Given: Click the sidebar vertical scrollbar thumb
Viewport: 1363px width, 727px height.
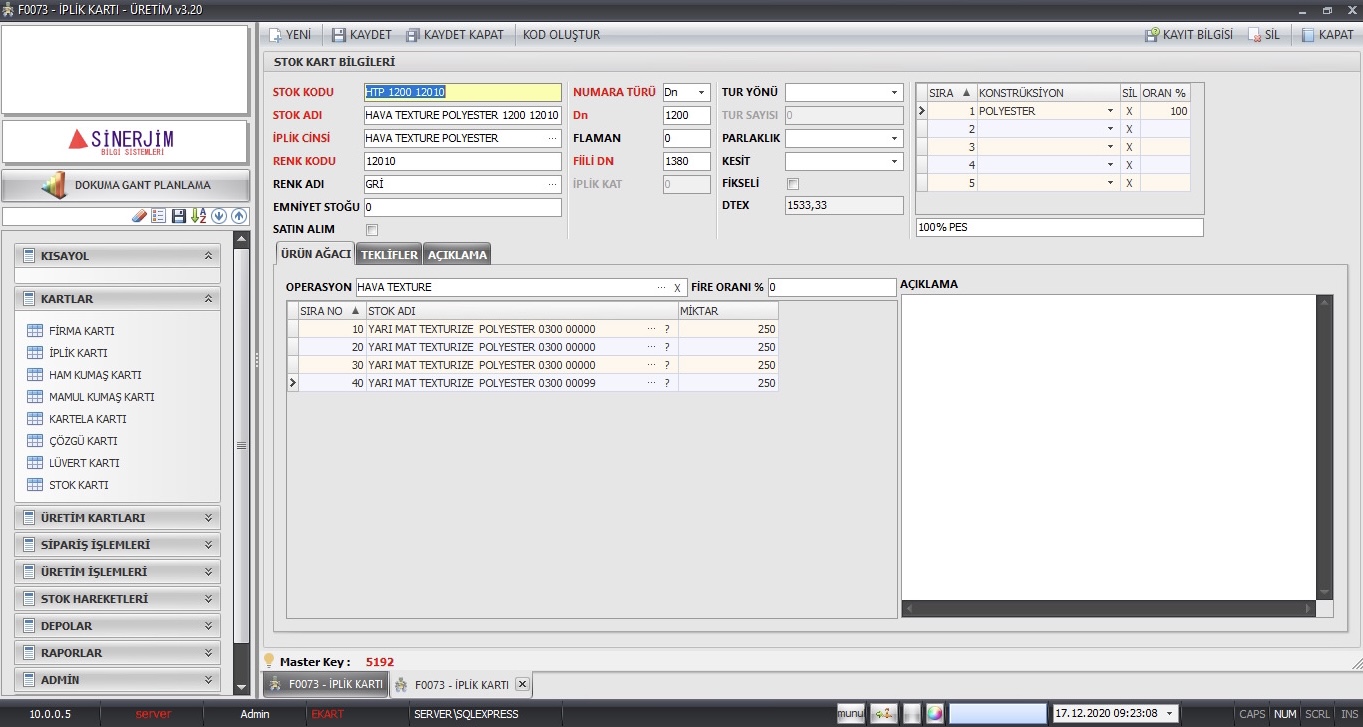Looking at the screenshot, I should click(240, 446).
